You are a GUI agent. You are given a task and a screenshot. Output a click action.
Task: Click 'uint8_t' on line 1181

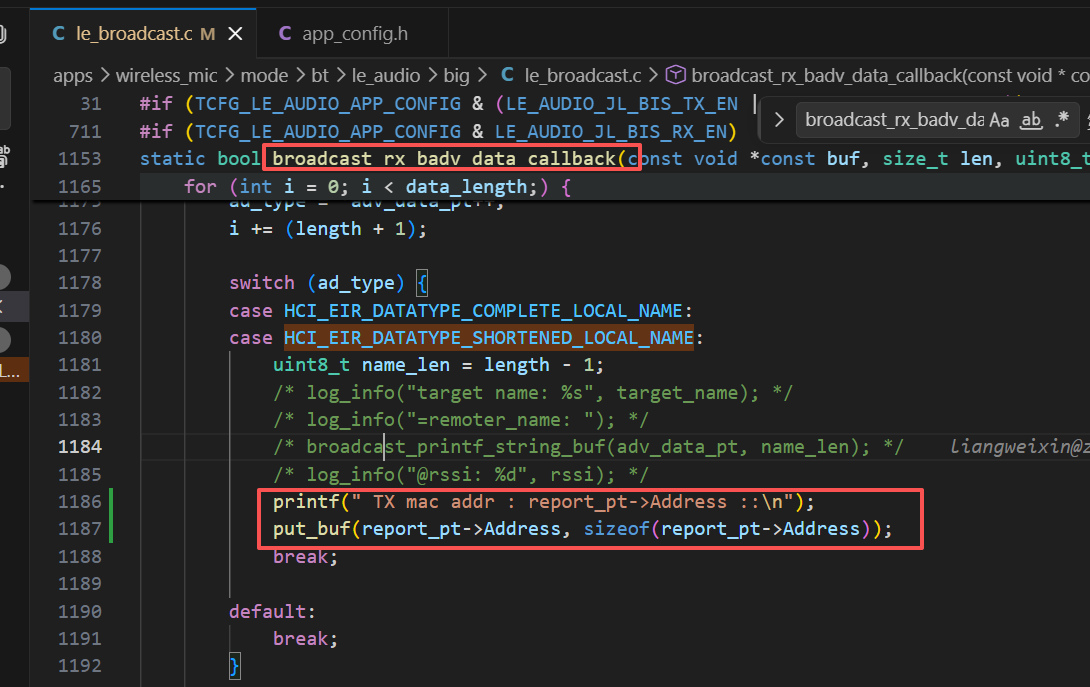311,365
